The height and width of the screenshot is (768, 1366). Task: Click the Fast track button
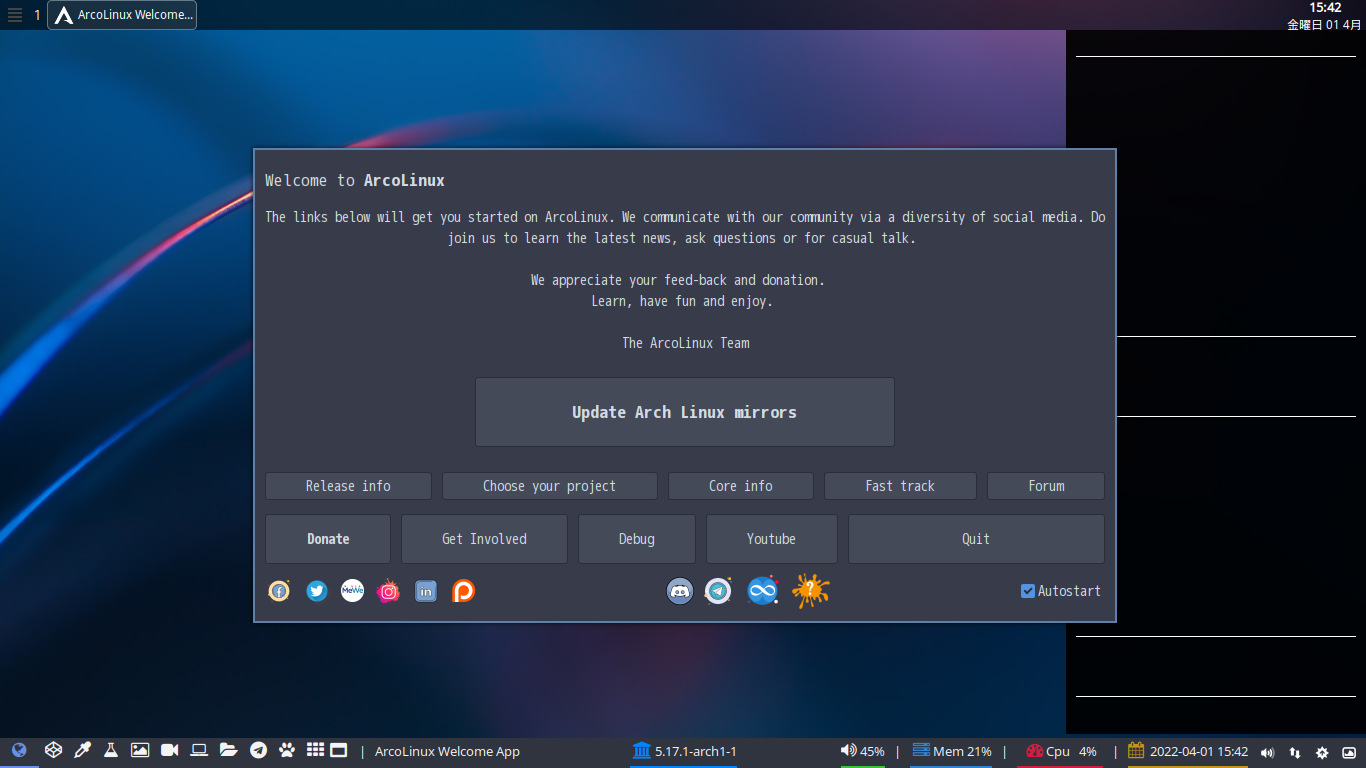click(x=900, y=486)
